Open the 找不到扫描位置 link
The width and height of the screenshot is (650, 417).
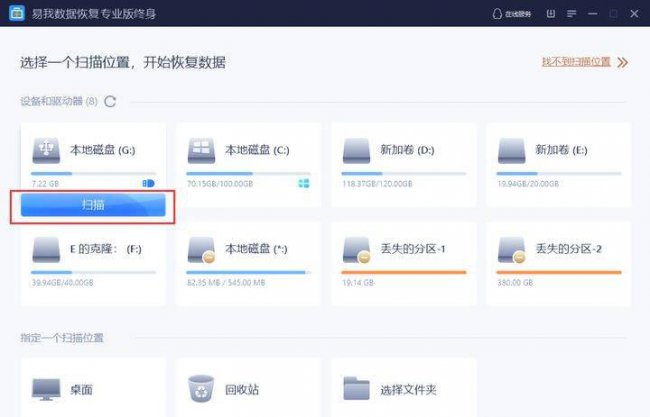click(576, 62)
